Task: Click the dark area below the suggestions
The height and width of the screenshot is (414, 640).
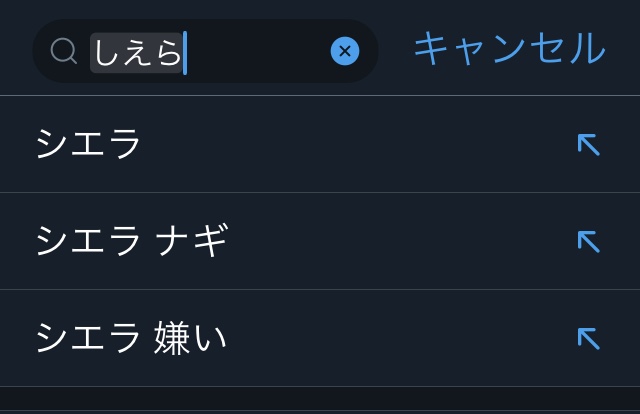Action: tap(320, 401)
